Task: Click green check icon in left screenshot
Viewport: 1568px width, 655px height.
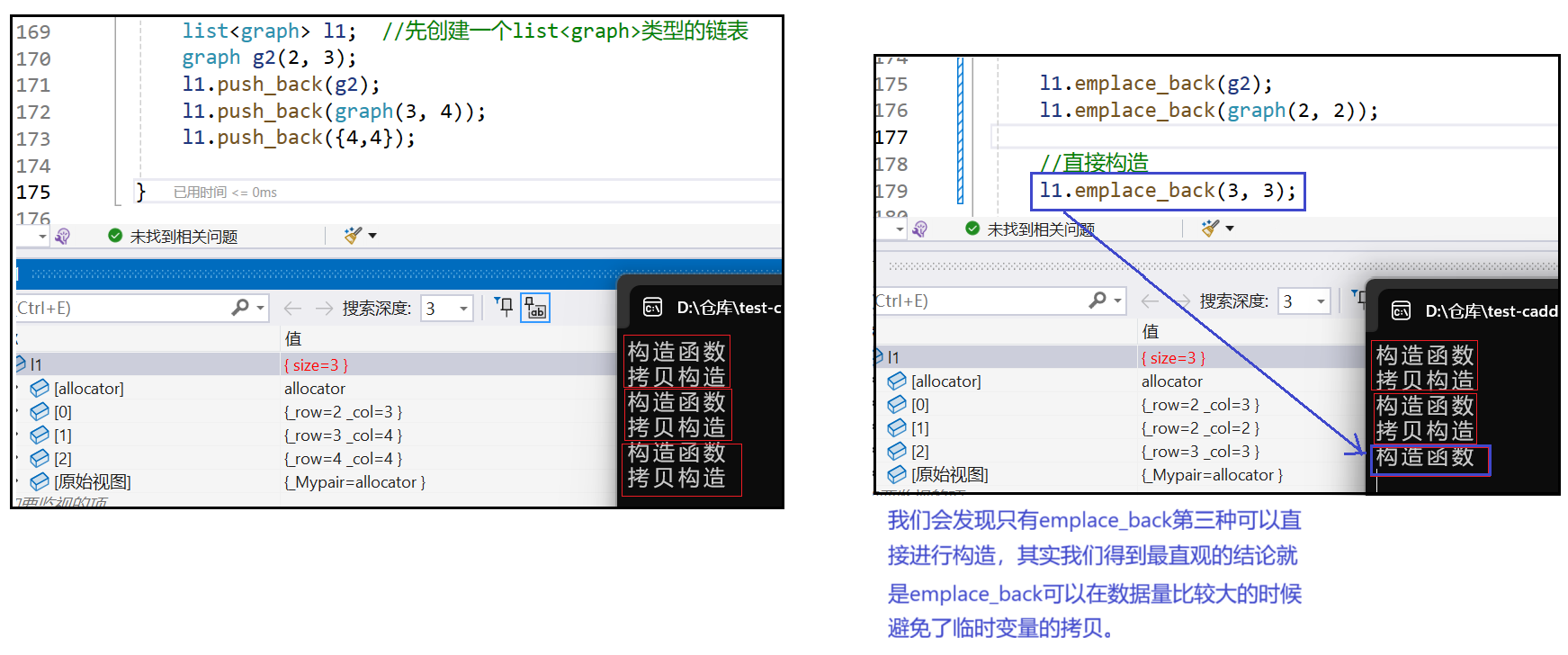Action: [x=115, y=236]
